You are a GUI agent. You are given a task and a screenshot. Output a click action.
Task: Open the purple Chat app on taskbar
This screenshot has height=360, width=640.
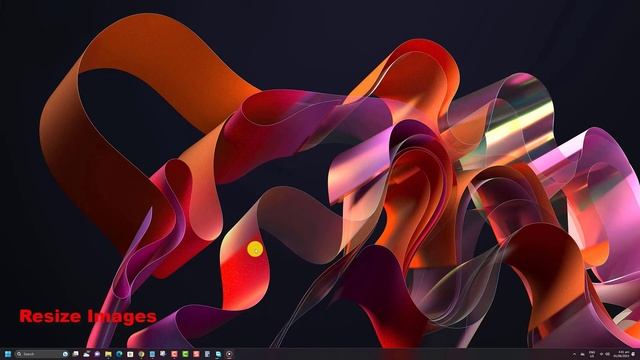pos(97,354)
